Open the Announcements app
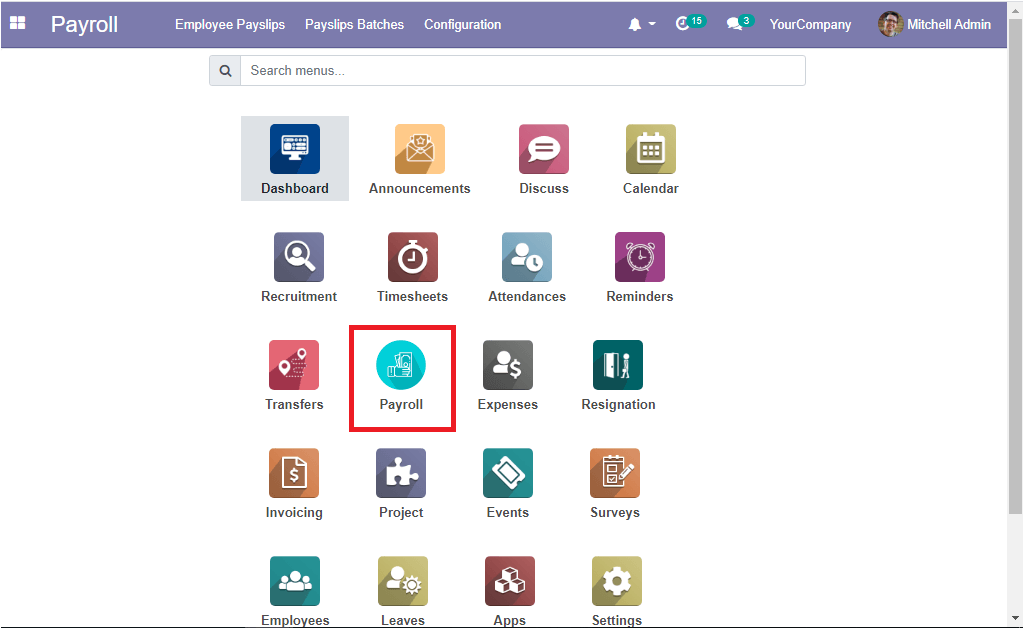The image size is (1024, 629). 419,150
